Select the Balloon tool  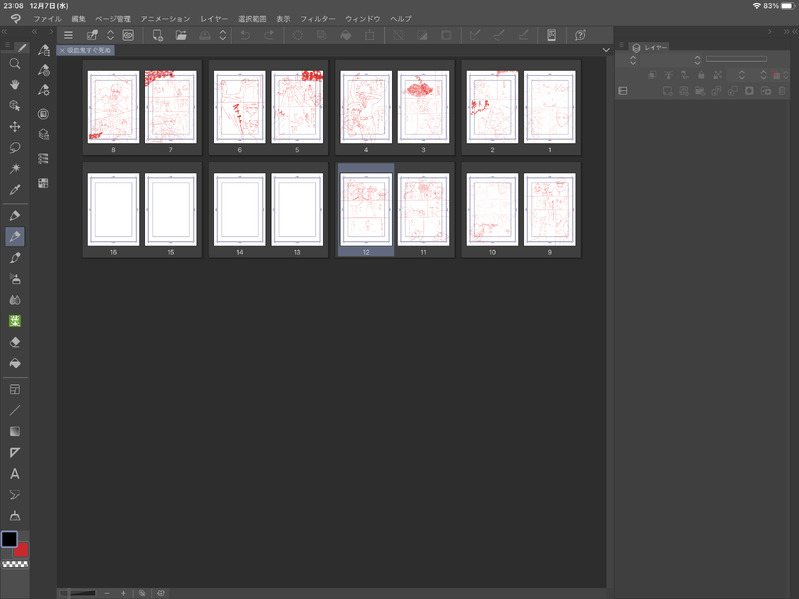(15, 495)
